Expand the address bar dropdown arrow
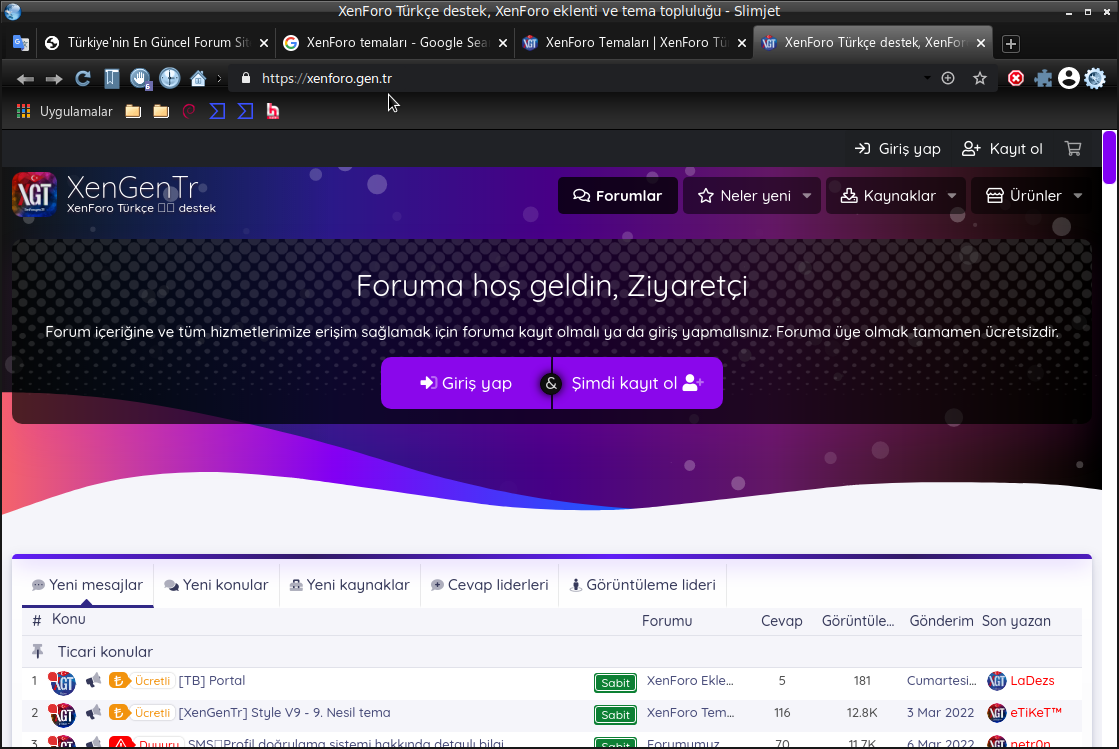The height and width of the screenshot is (749, 1119). (x=927, y=78)
